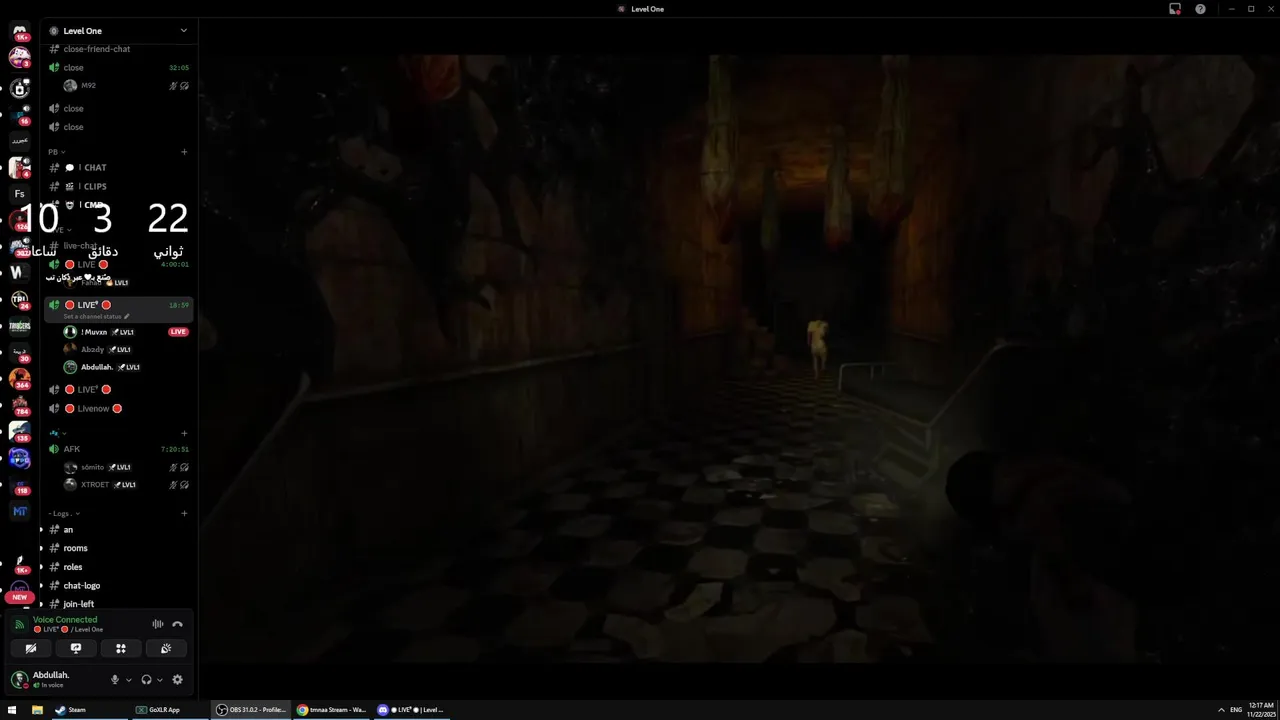Viewport: 1280px width, 720px height.
Task: Open File Explorer from taskbar
Action: (x=37, y=710)
